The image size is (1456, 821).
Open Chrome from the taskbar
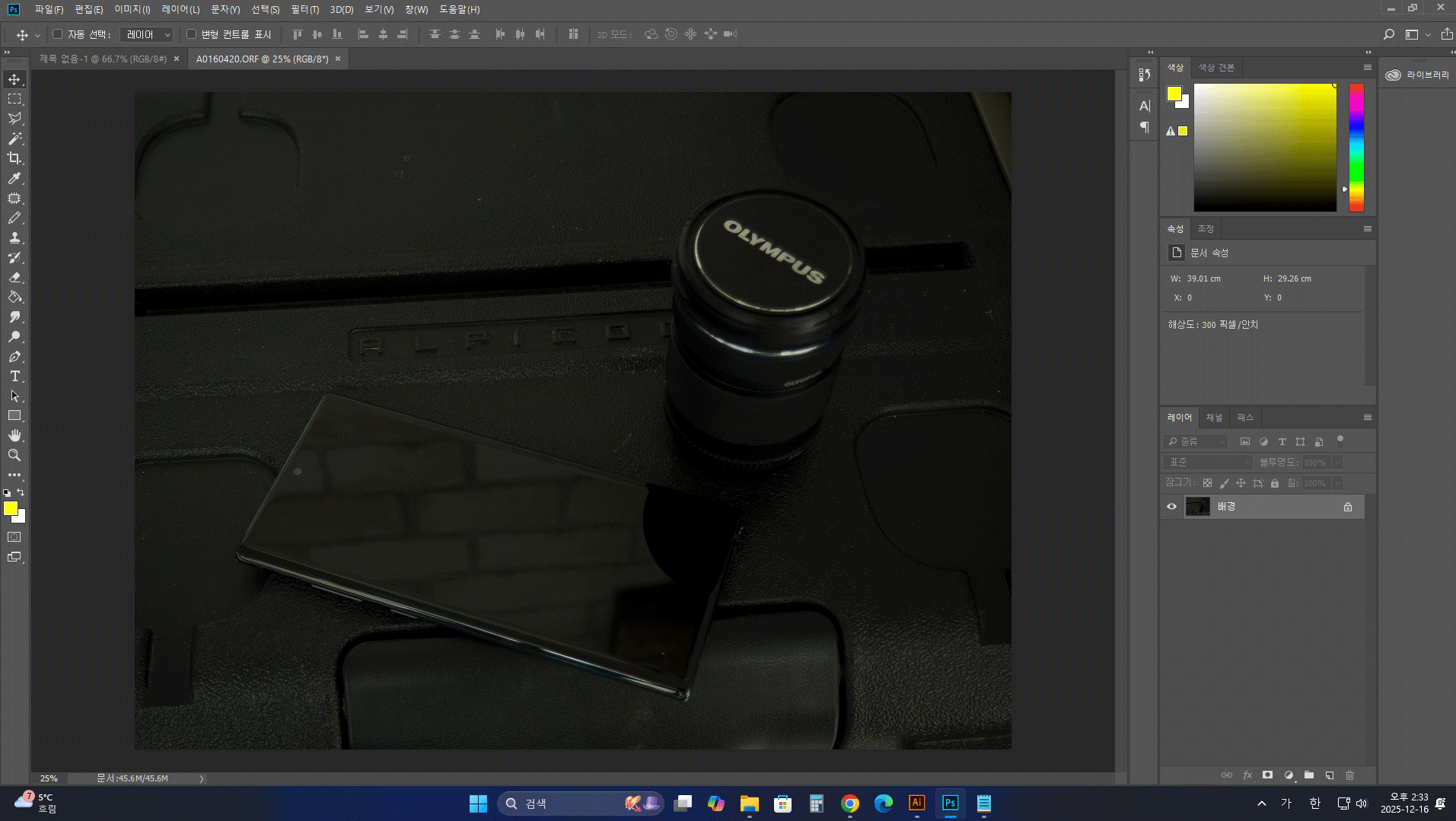point(850,803)
